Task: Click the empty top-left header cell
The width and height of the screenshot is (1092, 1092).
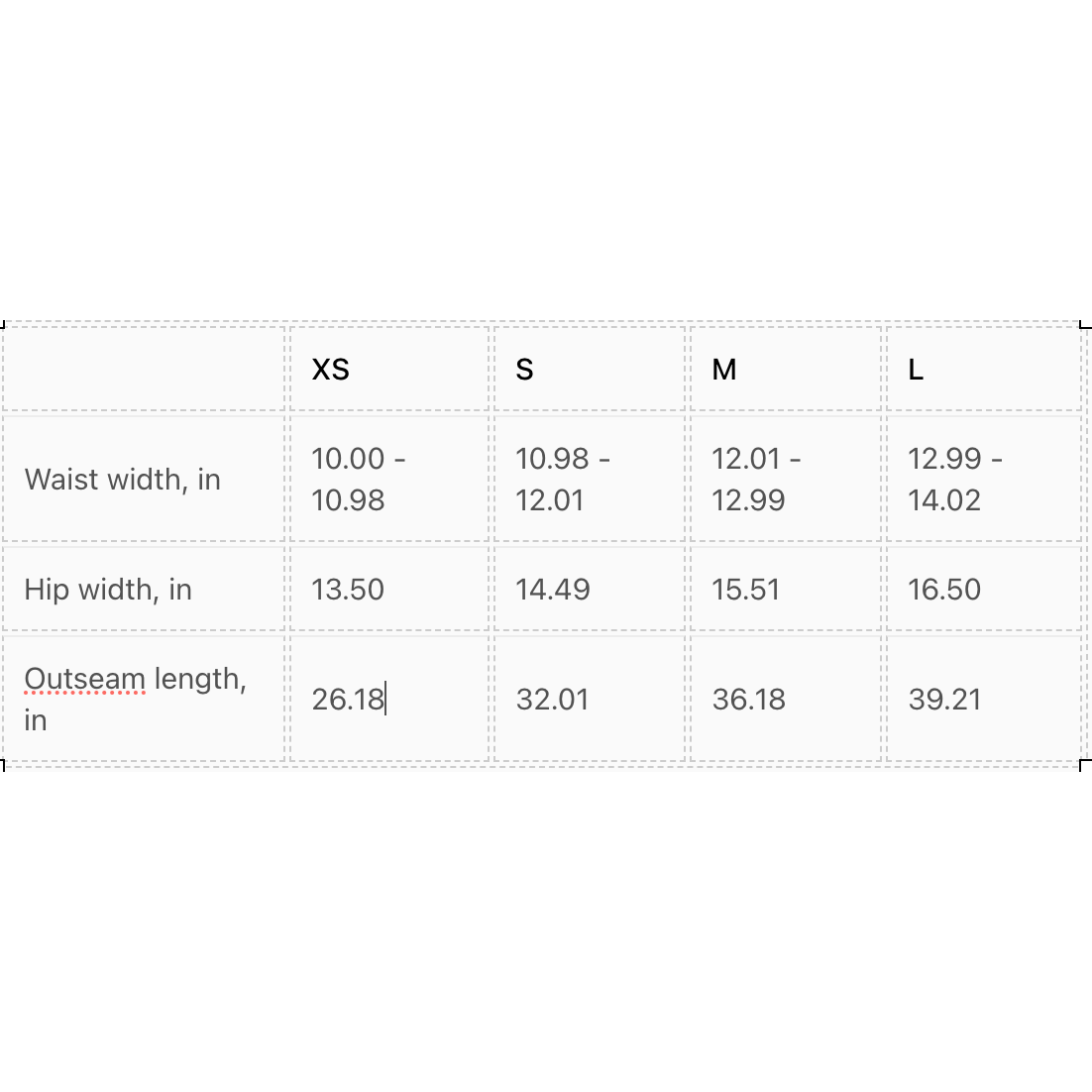Action: 144,369
